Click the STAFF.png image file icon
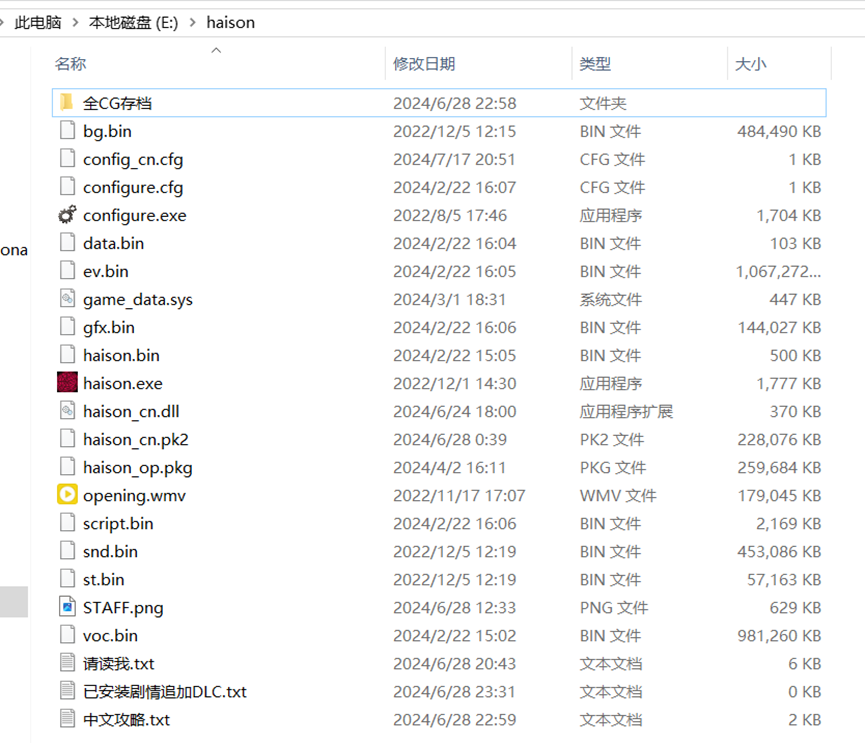 tap(67, 607)
